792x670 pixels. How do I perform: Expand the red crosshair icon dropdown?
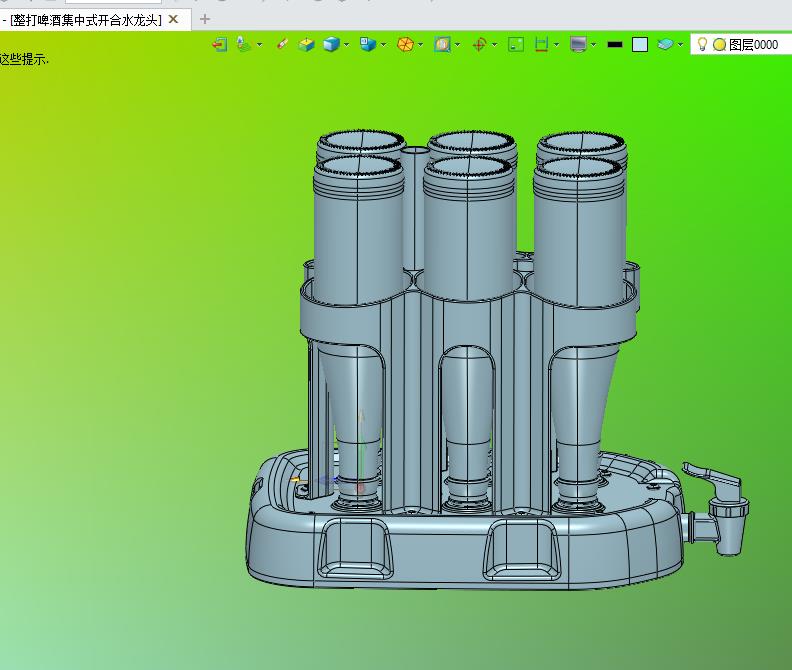[x=494, y=44]
